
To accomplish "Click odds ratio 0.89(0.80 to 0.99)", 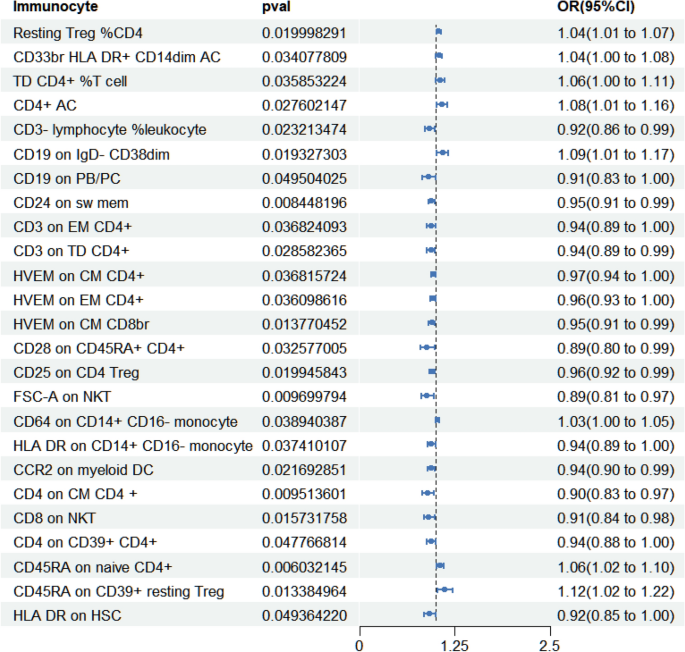I will coord(616,348).
